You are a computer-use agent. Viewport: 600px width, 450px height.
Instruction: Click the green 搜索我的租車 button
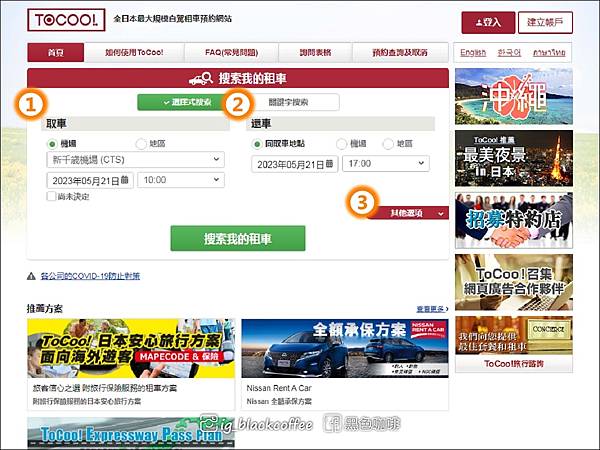[x=238, y=238]
